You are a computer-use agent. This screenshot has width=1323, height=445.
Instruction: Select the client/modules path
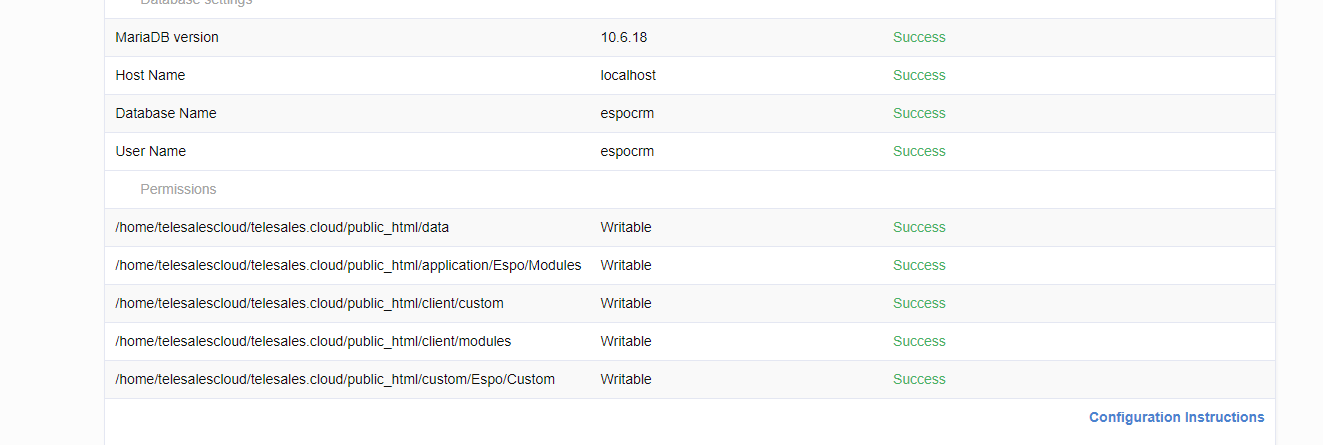coord(313,341)
